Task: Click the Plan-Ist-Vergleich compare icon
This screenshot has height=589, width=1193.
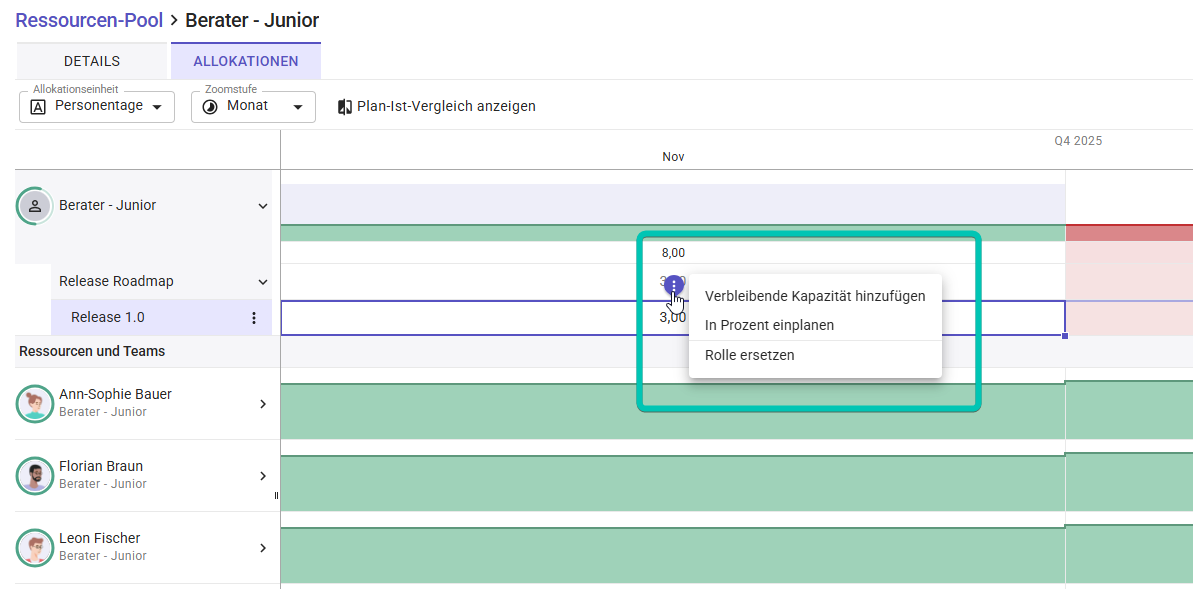Action: pyautogui.click(x=345, y=106)
